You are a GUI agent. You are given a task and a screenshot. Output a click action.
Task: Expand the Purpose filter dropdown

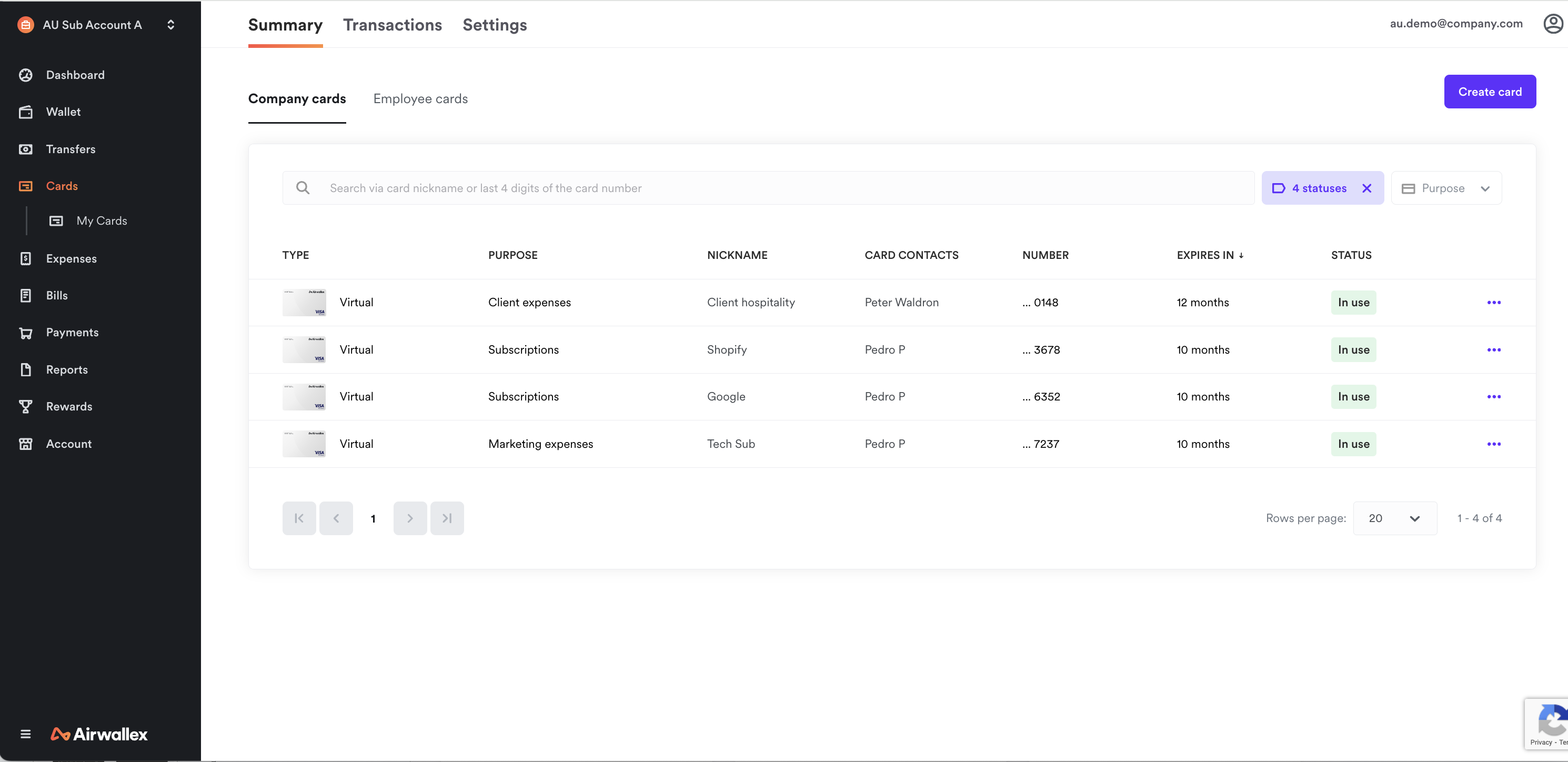1447,188
